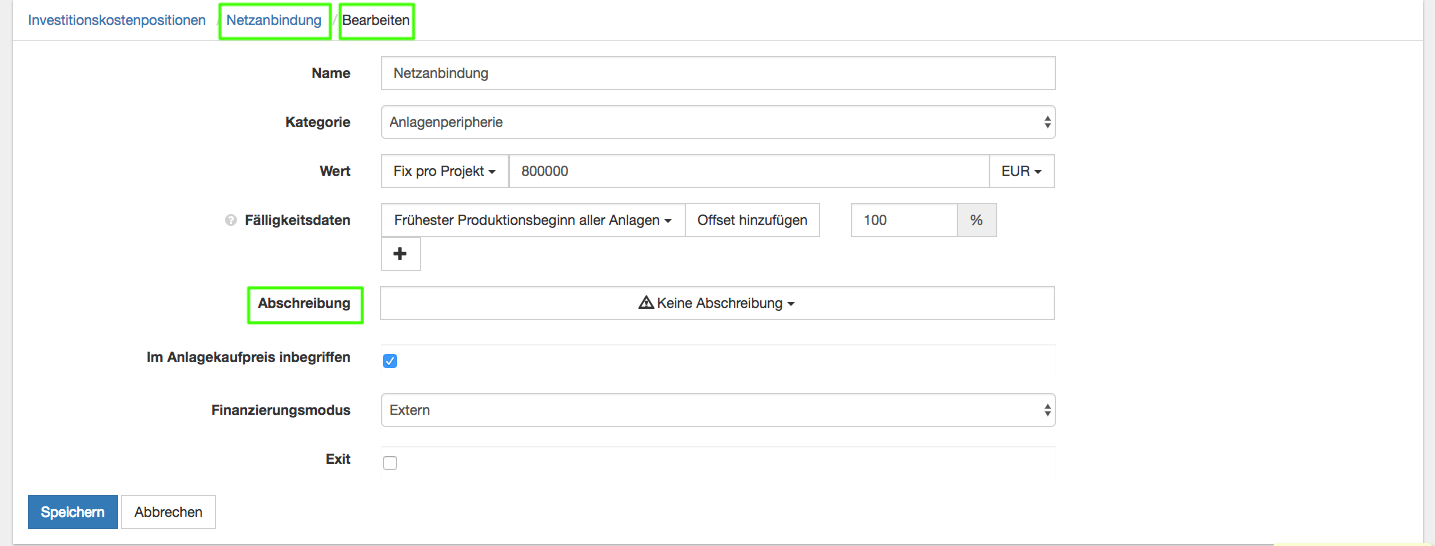Click the % addon next to the percentage field
Screen dimensions: 1435x546
coord(976,220)
